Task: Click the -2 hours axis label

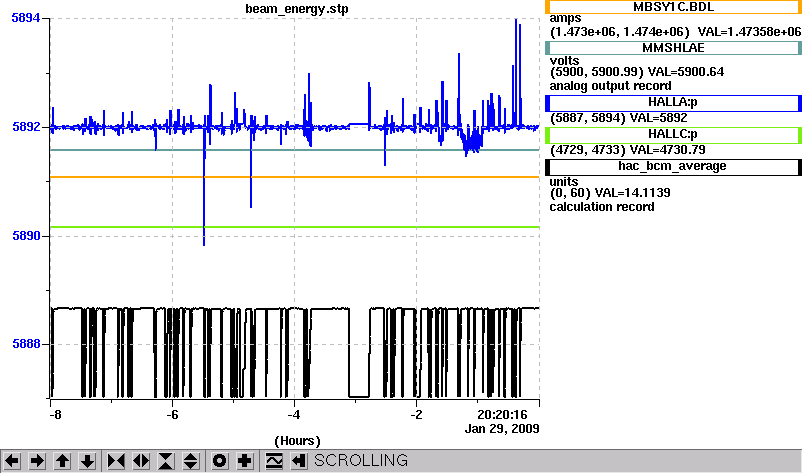Action: click(416, 415)
